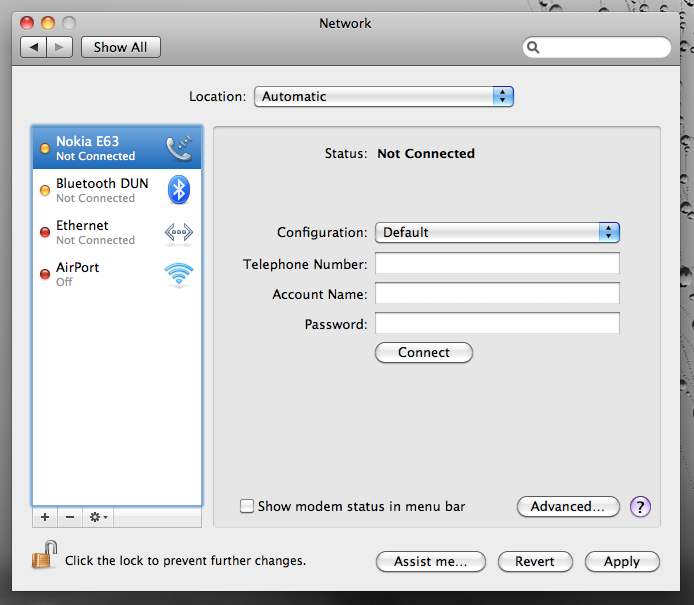Image resolution: width=694 pixels, height=605 pixels.
Task: Click the Not Connected status text
Action: click(426, 154)
